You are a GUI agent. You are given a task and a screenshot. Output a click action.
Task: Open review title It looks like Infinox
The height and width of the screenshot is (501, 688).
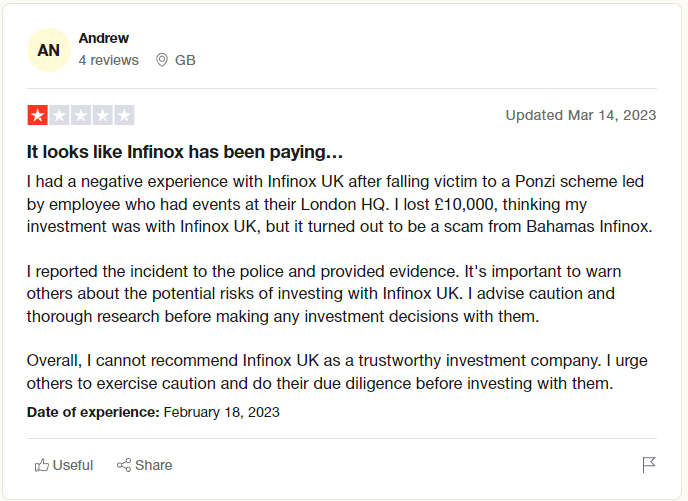[185, 152]
